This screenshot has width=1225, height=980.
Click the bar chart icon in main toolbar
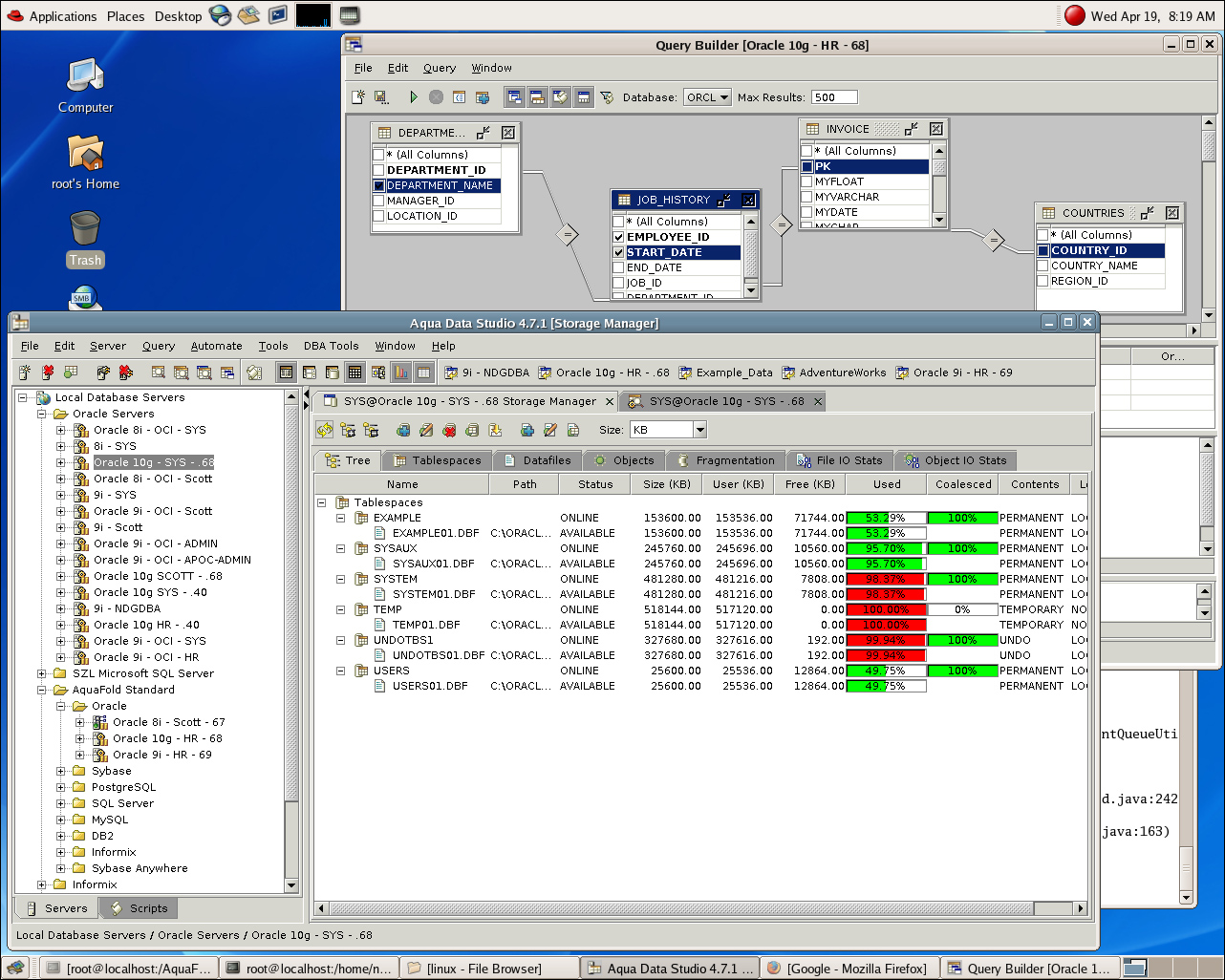click(401, 373)
